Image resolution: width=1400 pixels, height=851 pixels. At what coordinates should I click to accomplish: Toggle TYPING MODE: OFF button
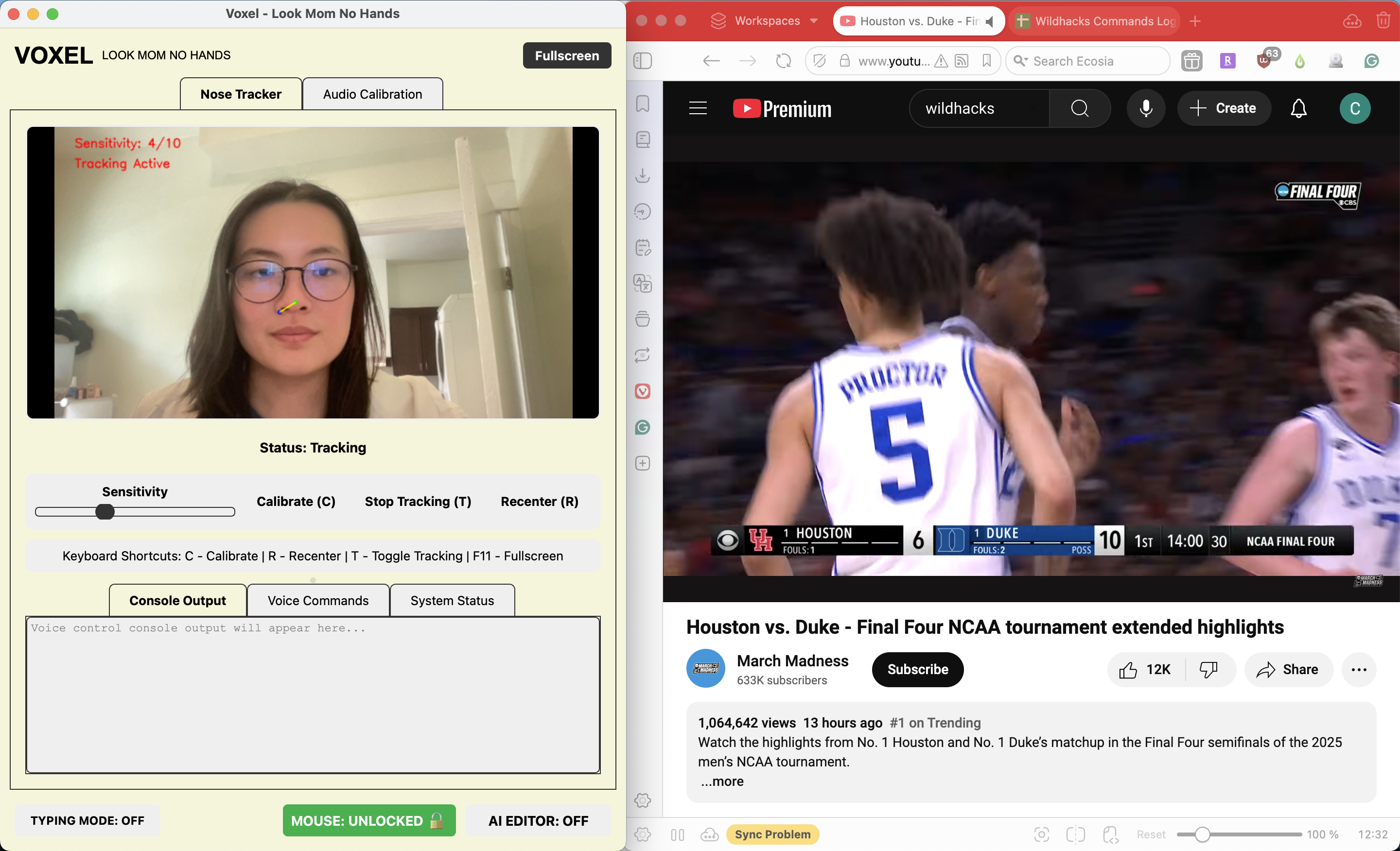tap(87, 820)
